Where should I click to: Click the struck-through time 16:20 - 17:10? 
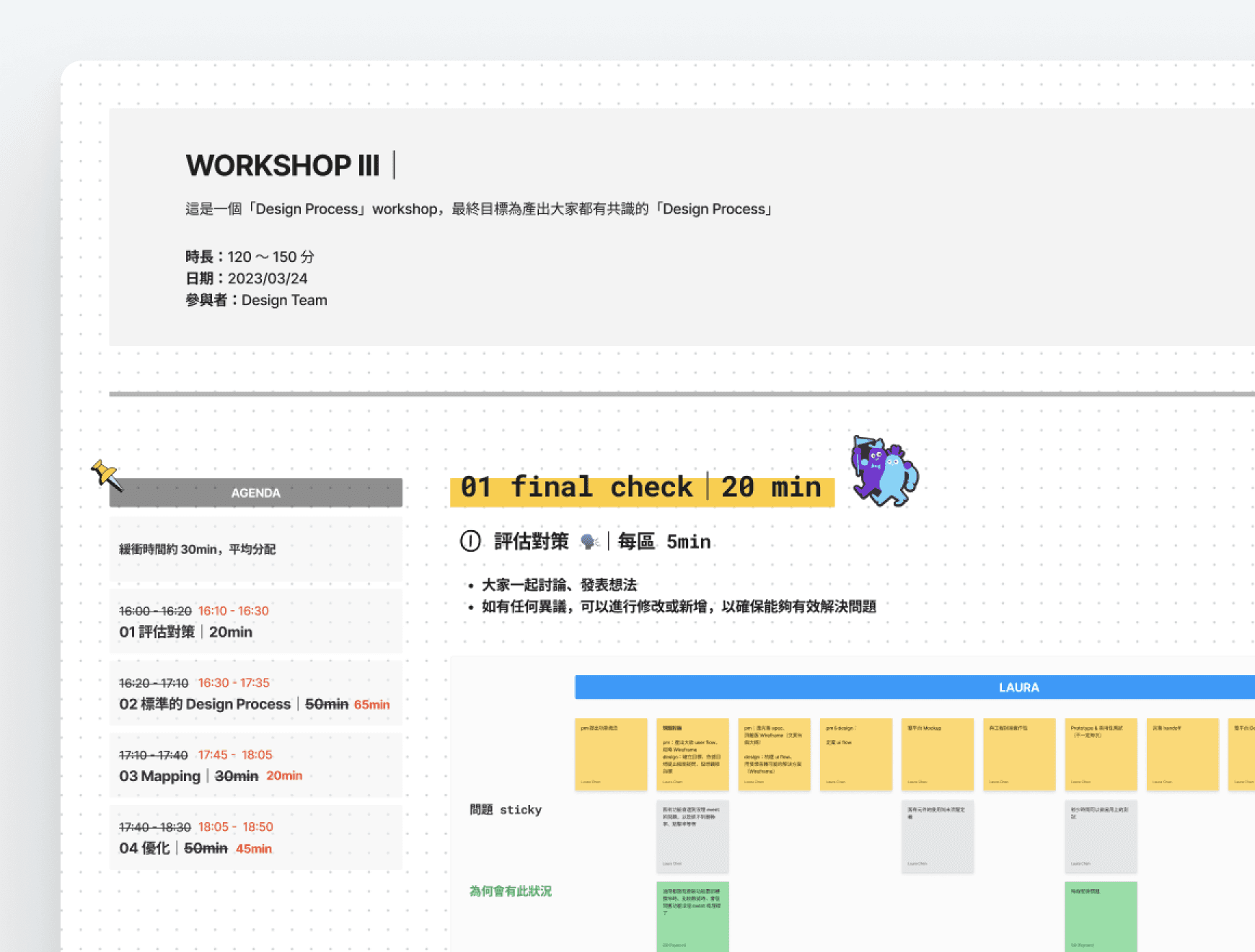(154, 683)
